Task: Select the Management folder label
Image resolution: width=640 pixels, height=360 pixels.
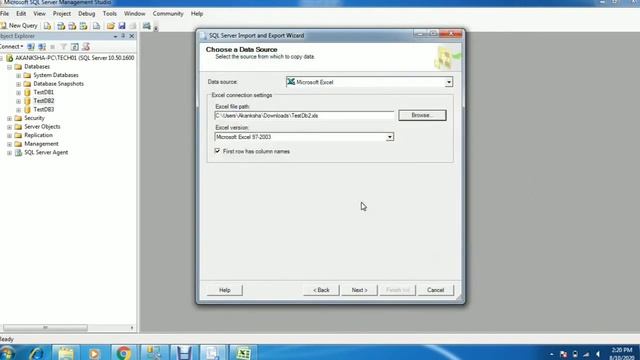Action: tap(41, 144)
